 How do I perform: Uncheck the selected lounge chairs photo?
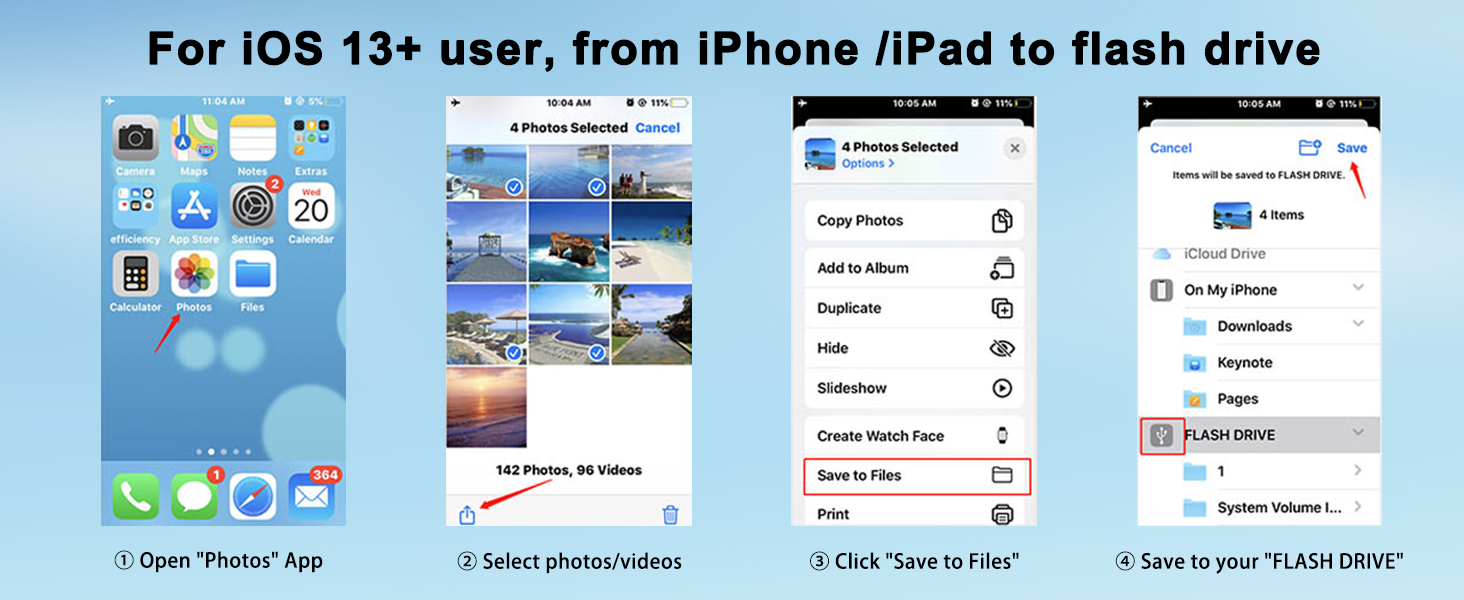pyautogui.click(x=486, y=324)
